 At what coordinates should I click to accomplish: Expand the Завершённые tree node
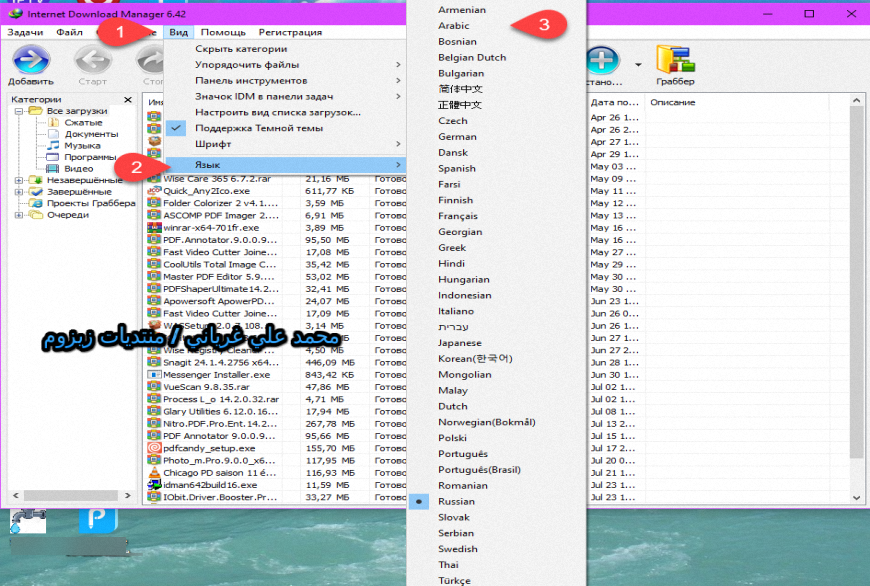pyautogui.click(x=18, y=191)
